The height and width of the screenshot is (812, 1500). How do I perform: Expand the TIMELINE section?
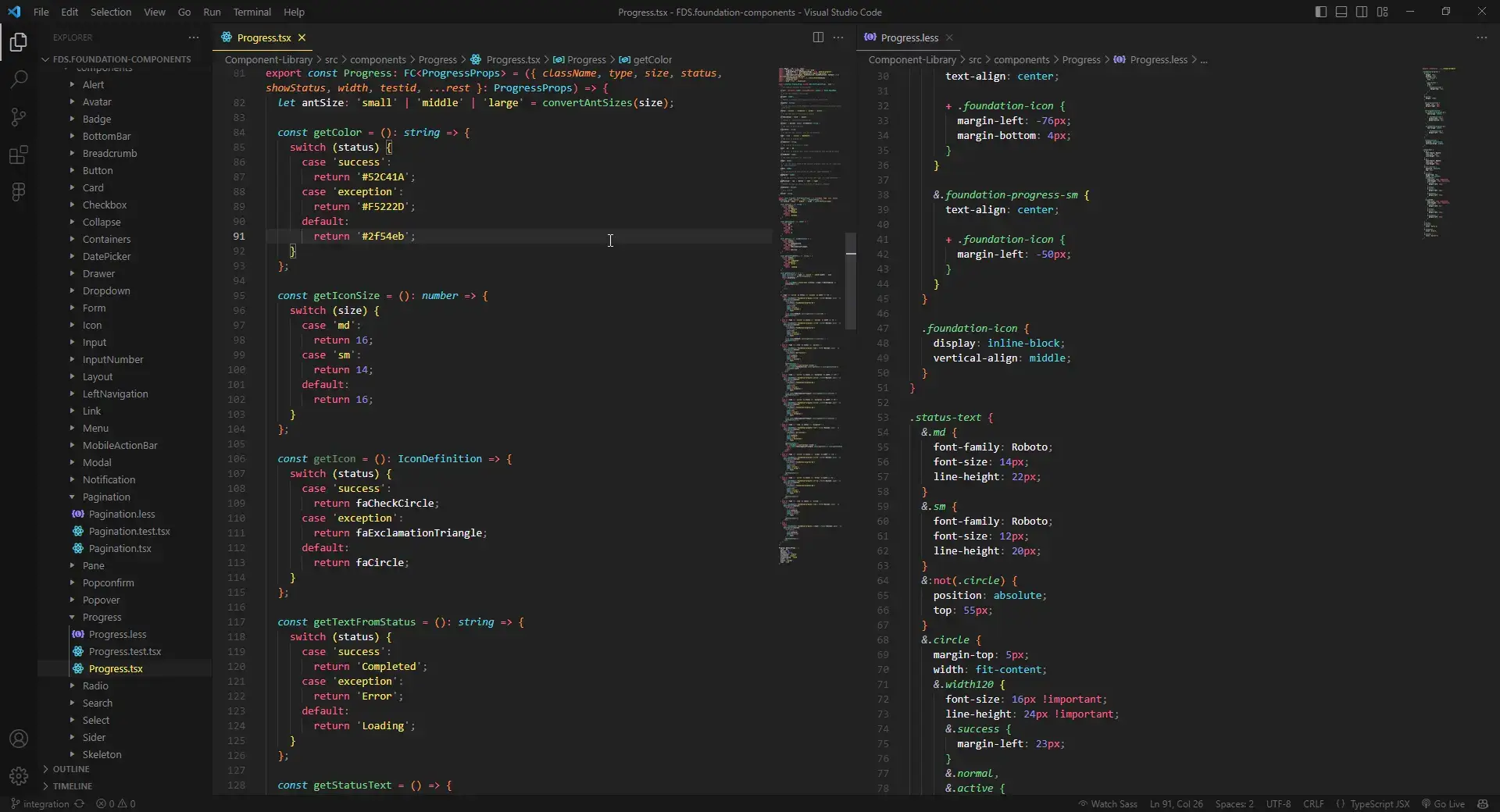coord(71,786)
